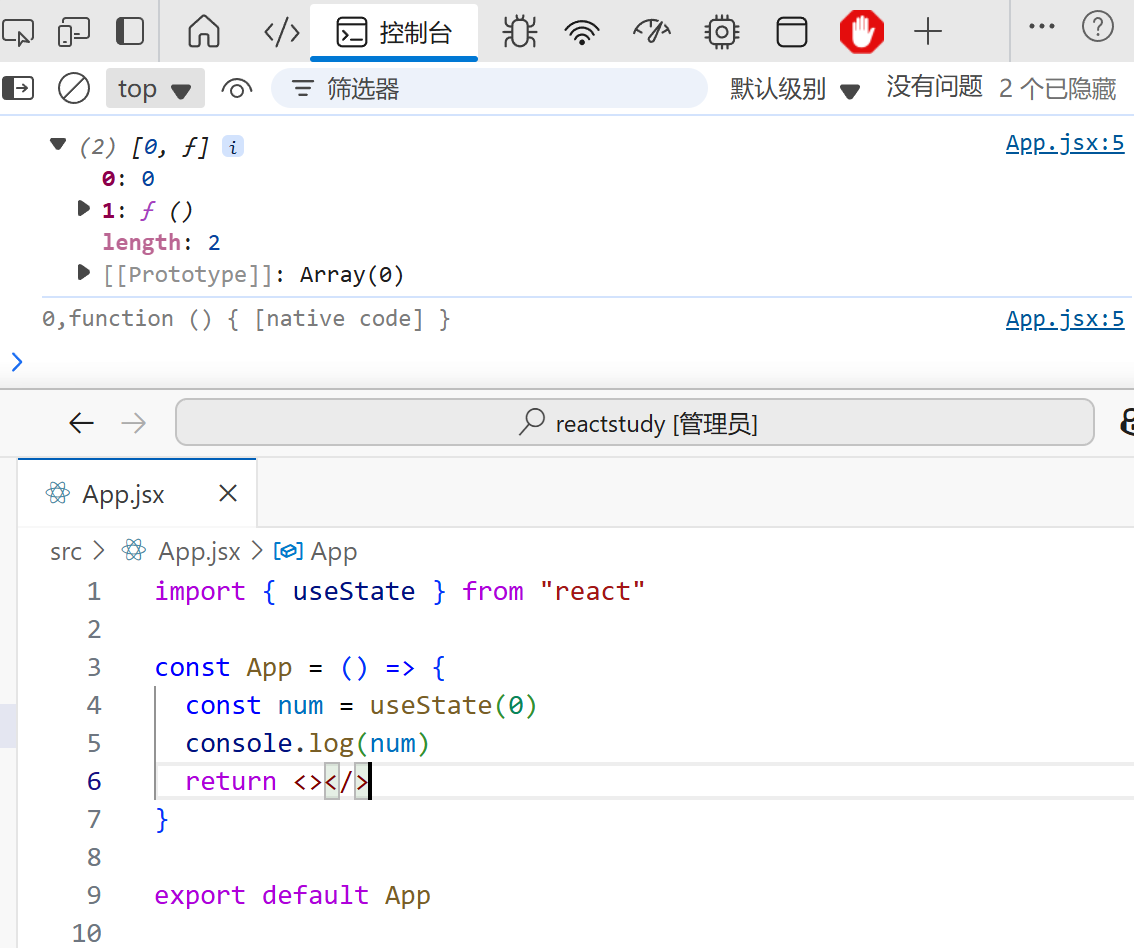Open the top context dropdown
Image resolution: width=1134 pixels, height=948 pixels.
click(x=155, y=89)
